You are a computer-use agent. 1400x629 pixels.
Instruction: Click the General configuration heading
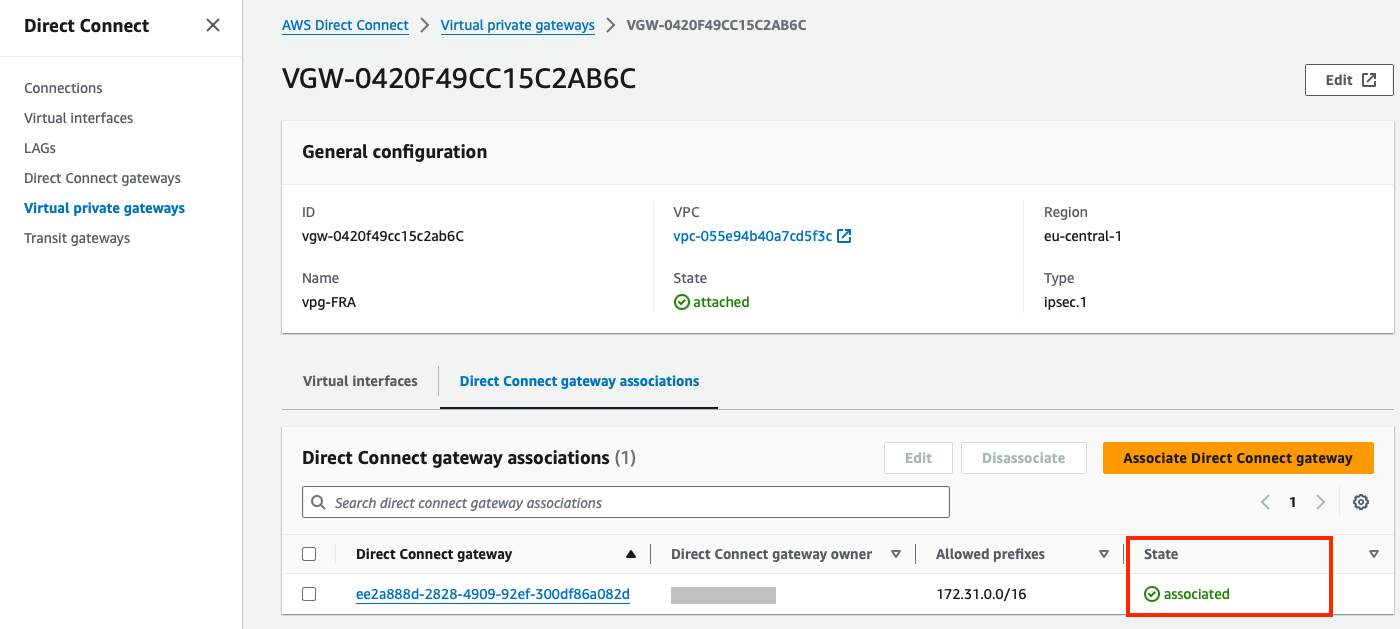(x=395, y=152)
